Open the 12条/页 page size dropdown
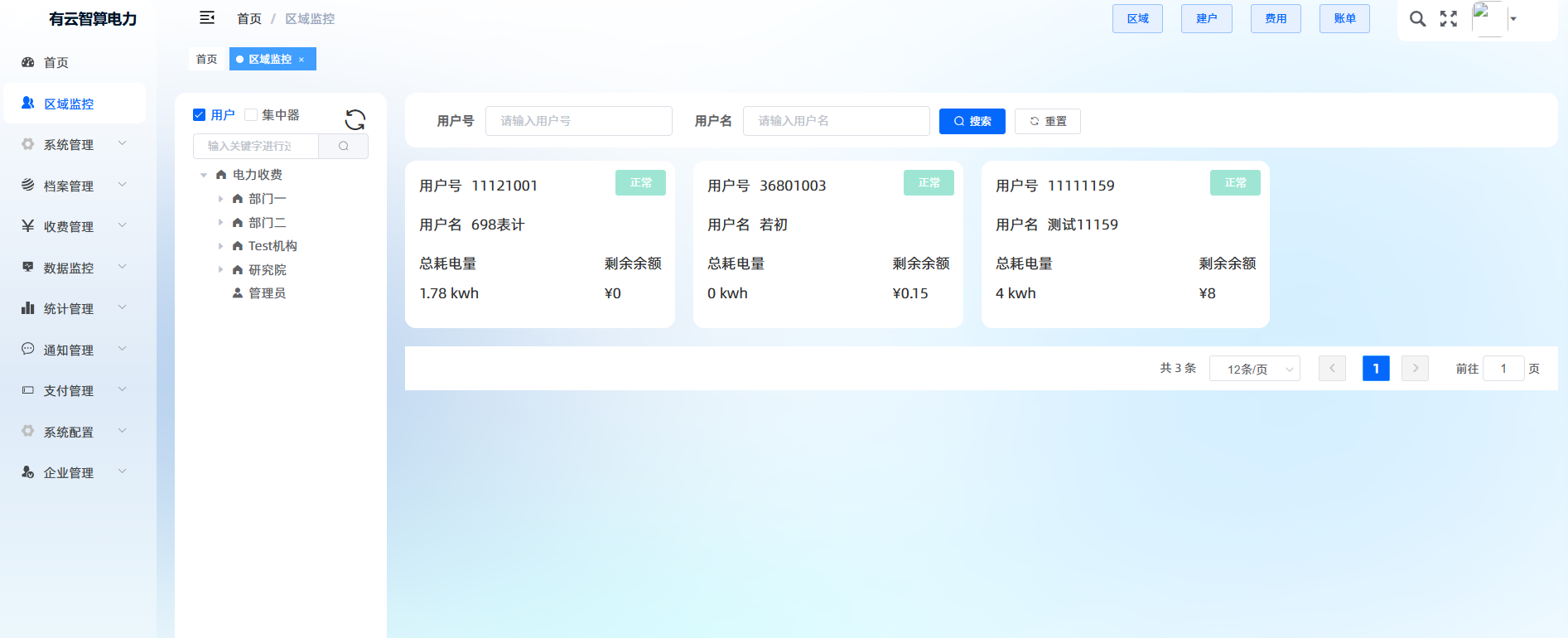The image size is (1568, 638). coord(1254,369)
